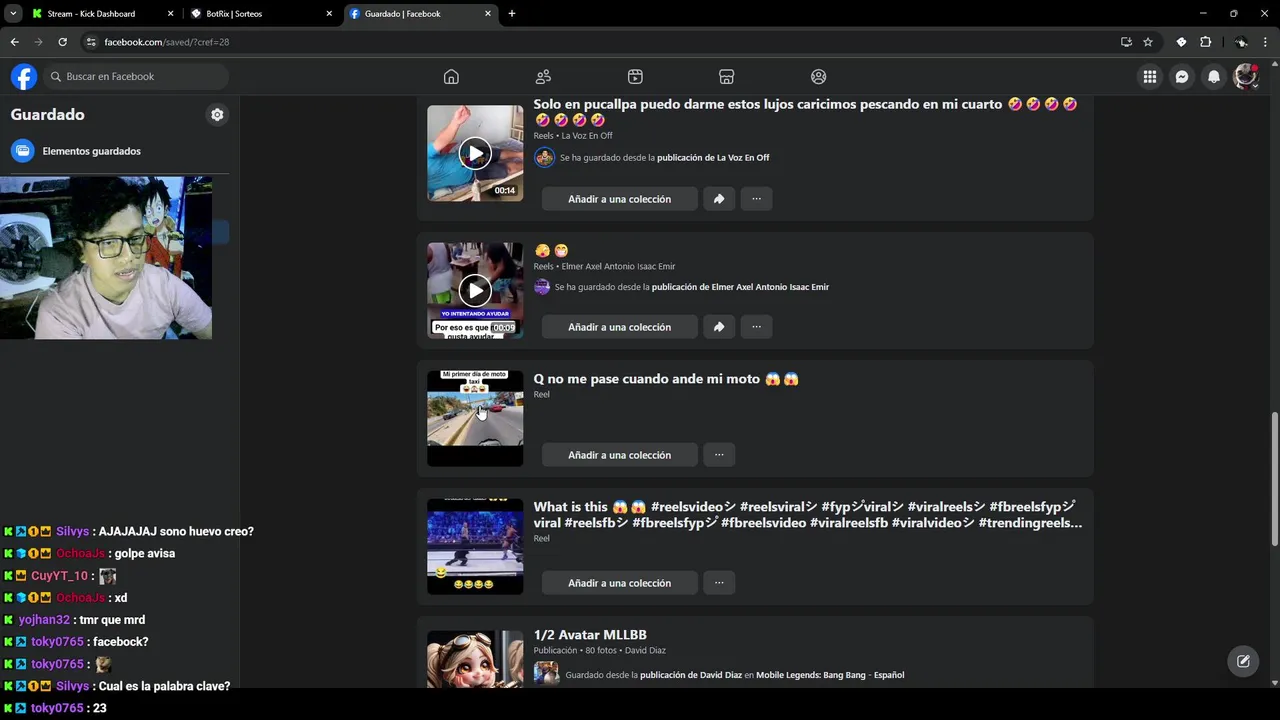
Task: Click the Buscar en Facebook search field
Action: point(135,77)
